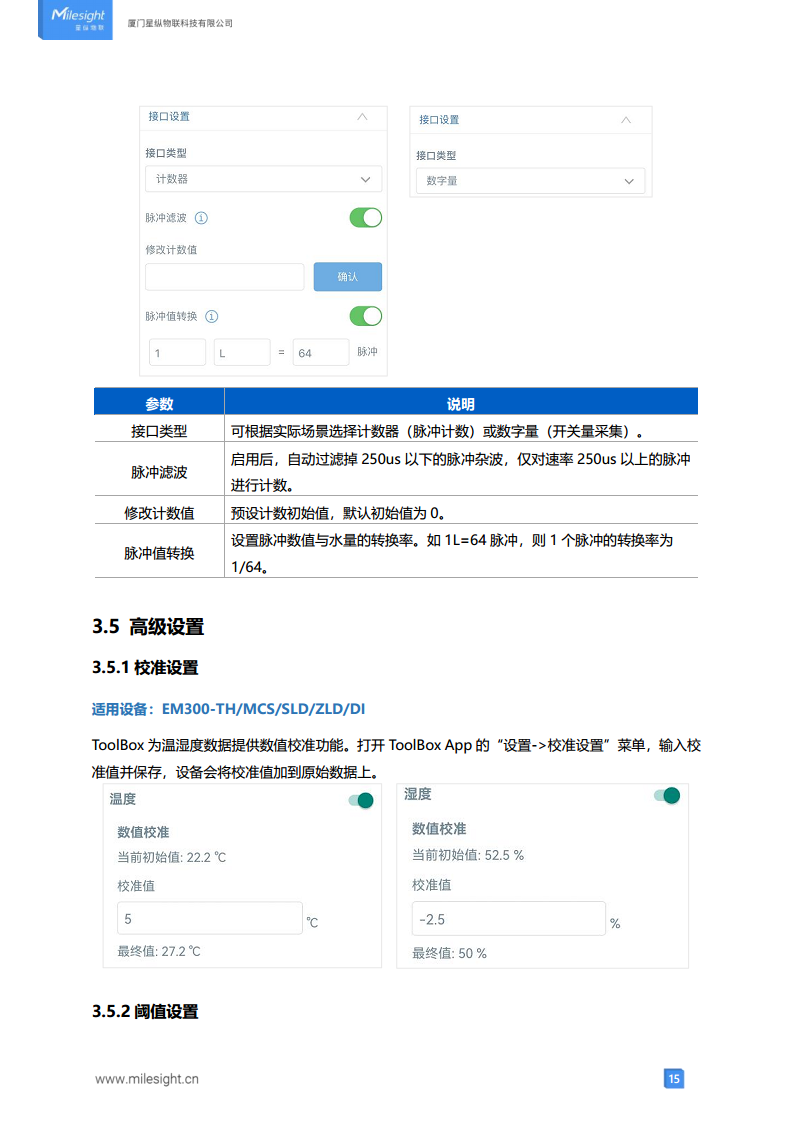
Task: Click the unit field containing L
Action: click(242, 353)
